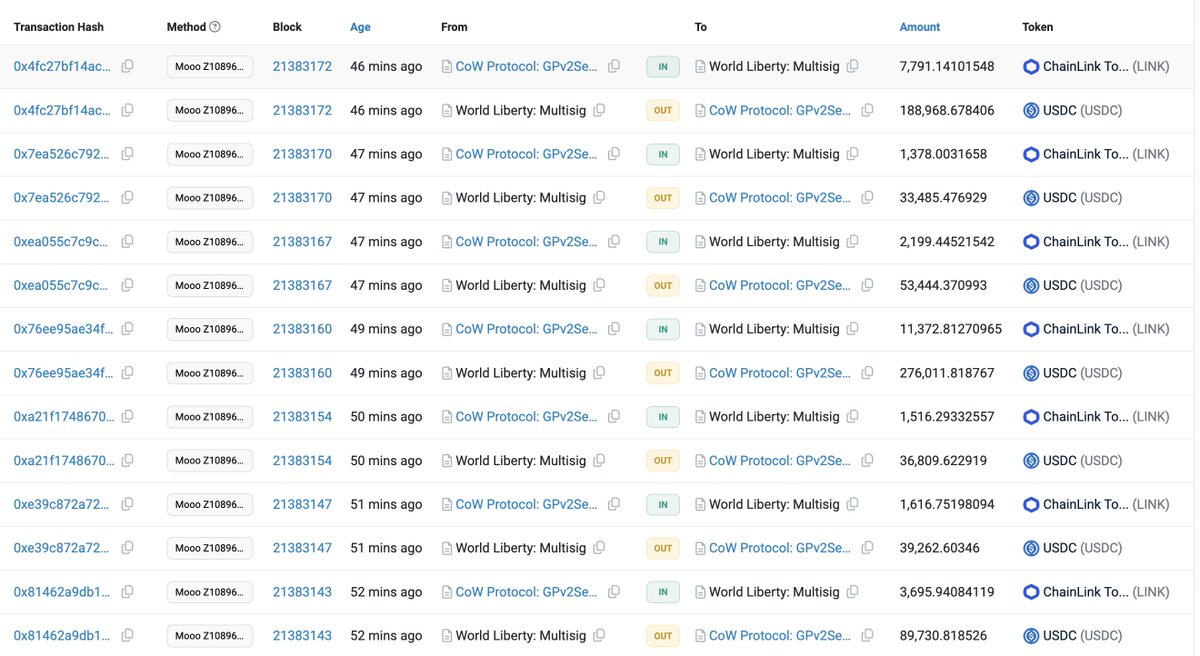Screen dimensions: 1200x656
Task: Copy the From address in the 2,199.44521542 row
Action: pyautogui.click(x=614, y=242)
